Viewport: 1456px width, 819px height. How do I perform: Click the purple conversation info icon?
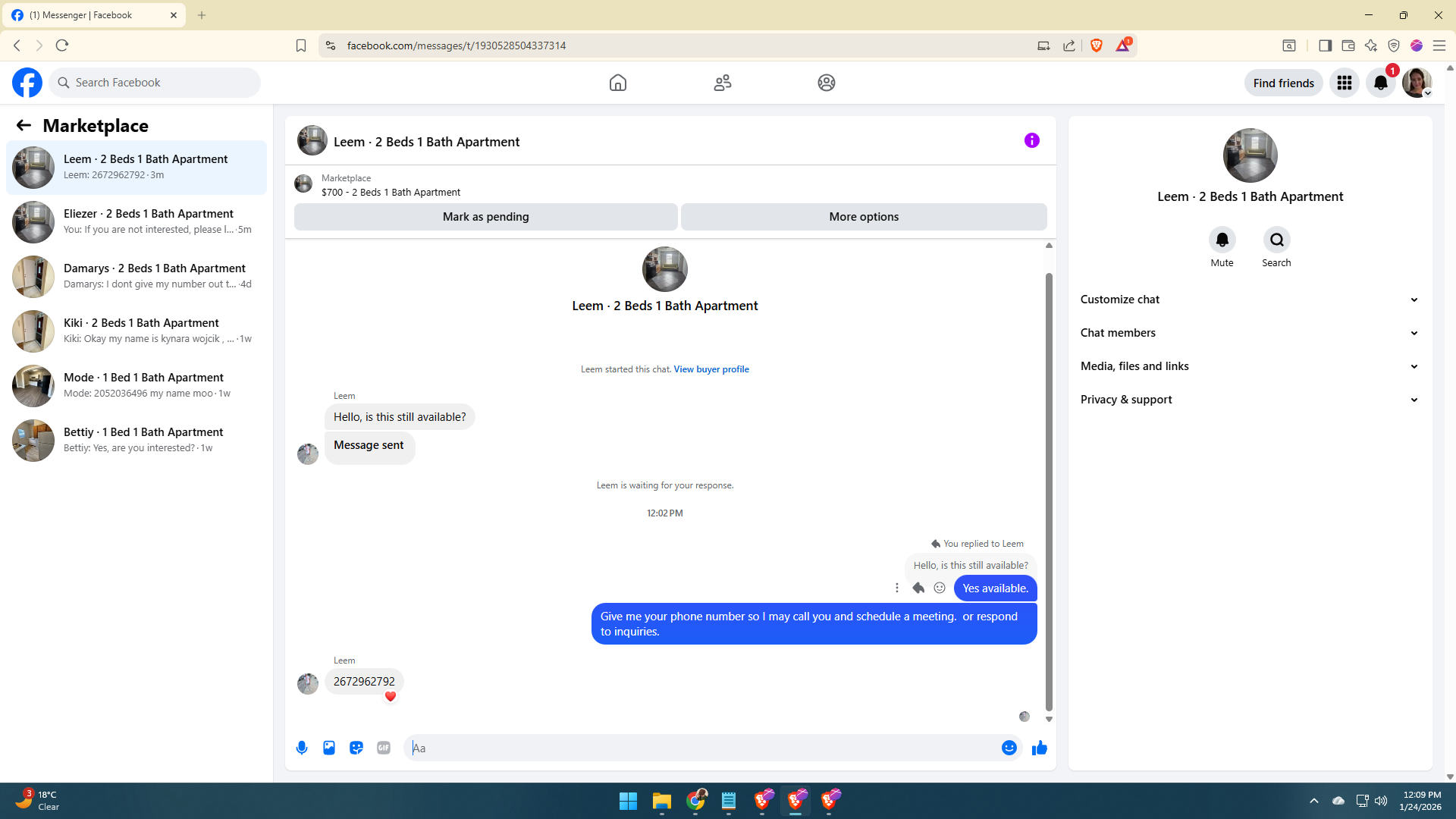pyautogui.click(x=1031, y=140)
